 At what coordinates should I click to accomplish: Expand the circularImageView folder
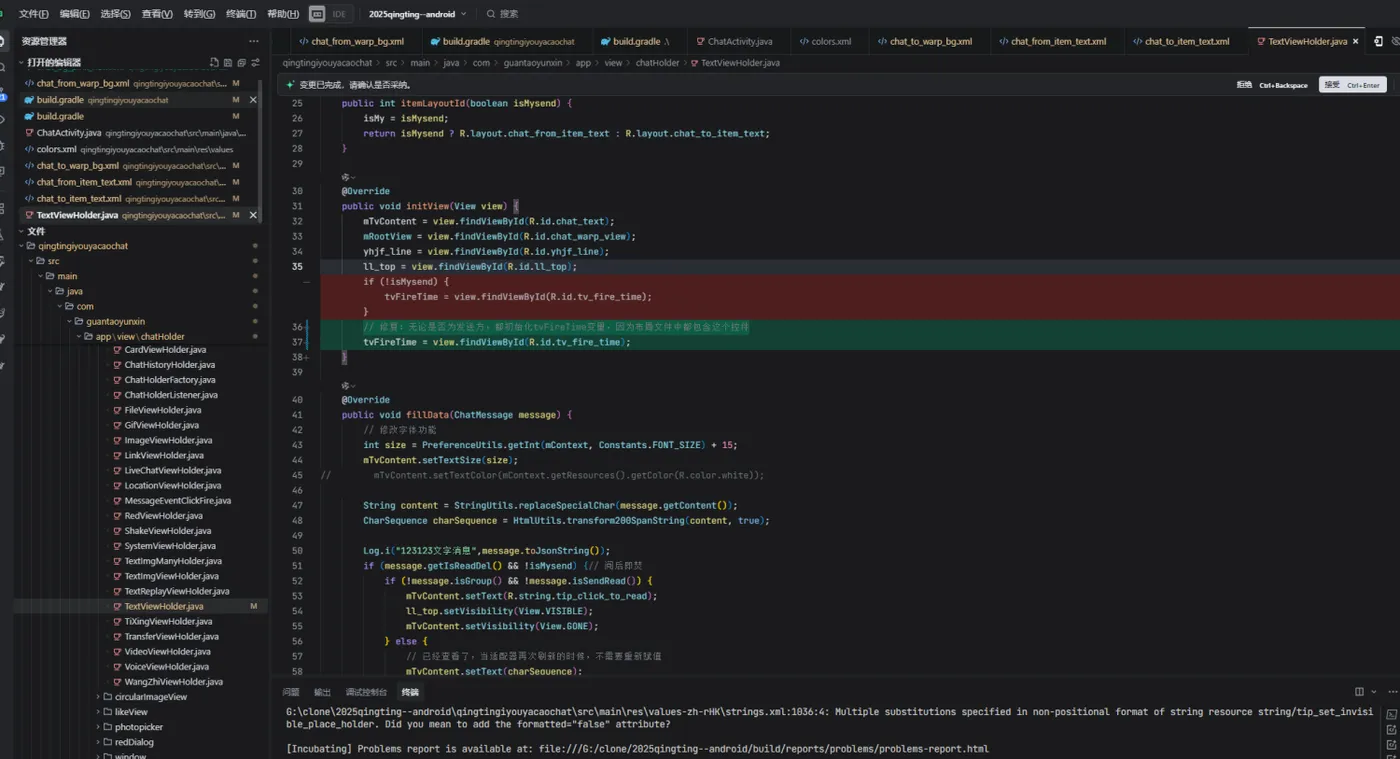tap(150, 697)
